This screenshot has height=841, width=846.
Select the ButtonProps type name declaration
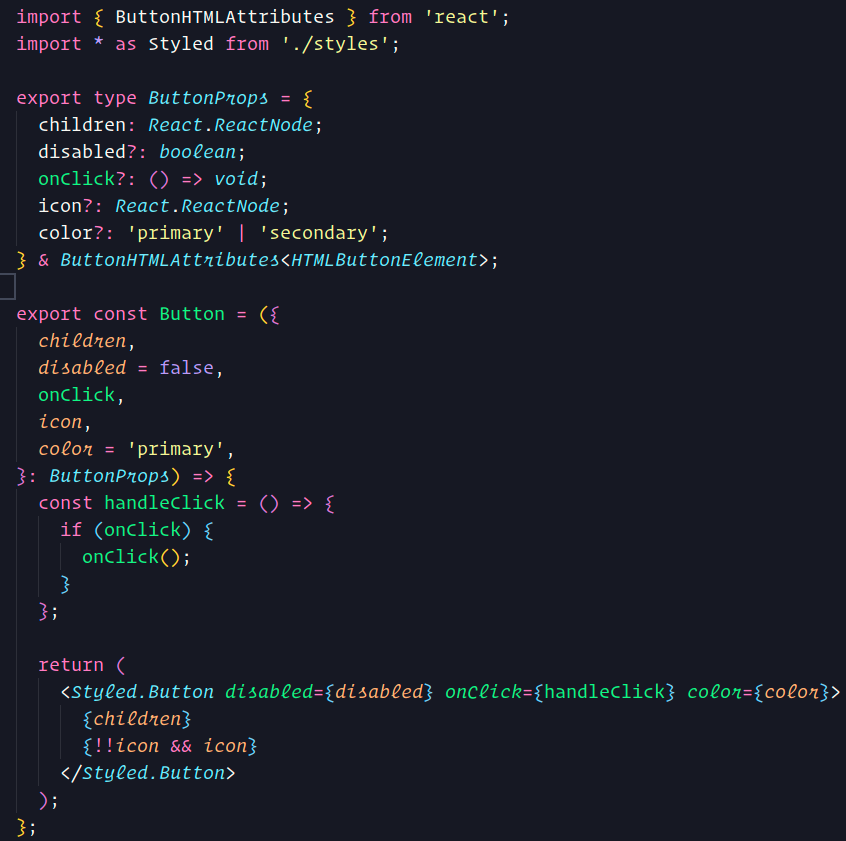coord(208,98)
